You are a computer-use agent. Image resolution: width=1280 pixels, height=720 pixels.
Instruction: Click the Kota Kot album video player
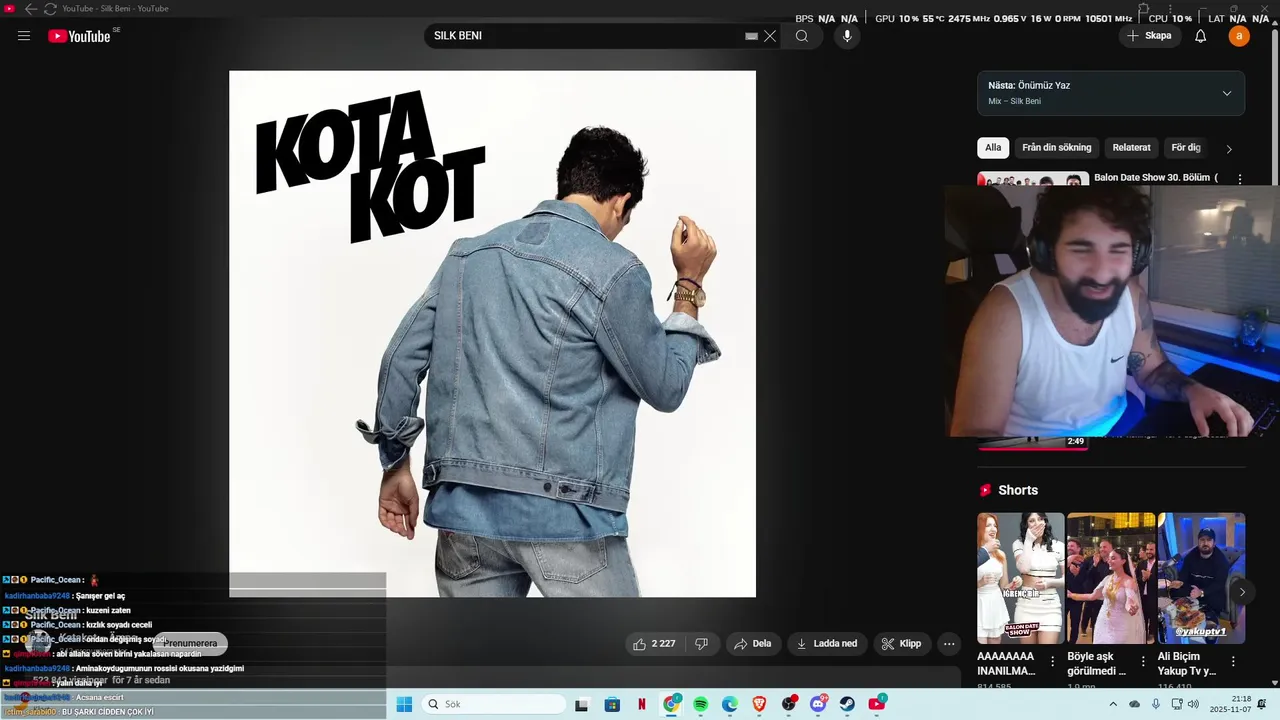point(492,333)
